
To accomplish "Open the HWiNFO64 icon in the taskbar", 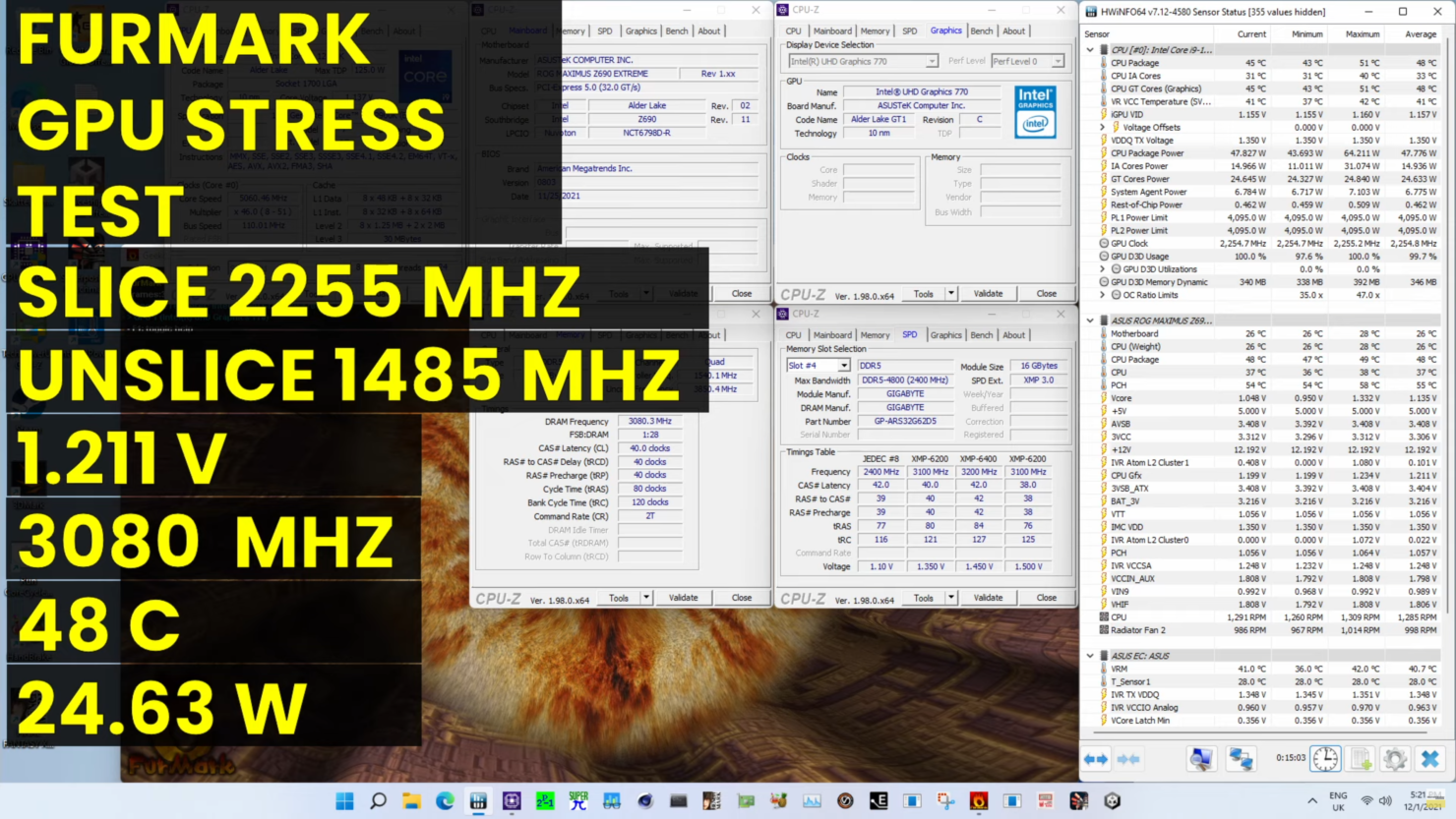I will pyautogui.click(x=478, y=801).
